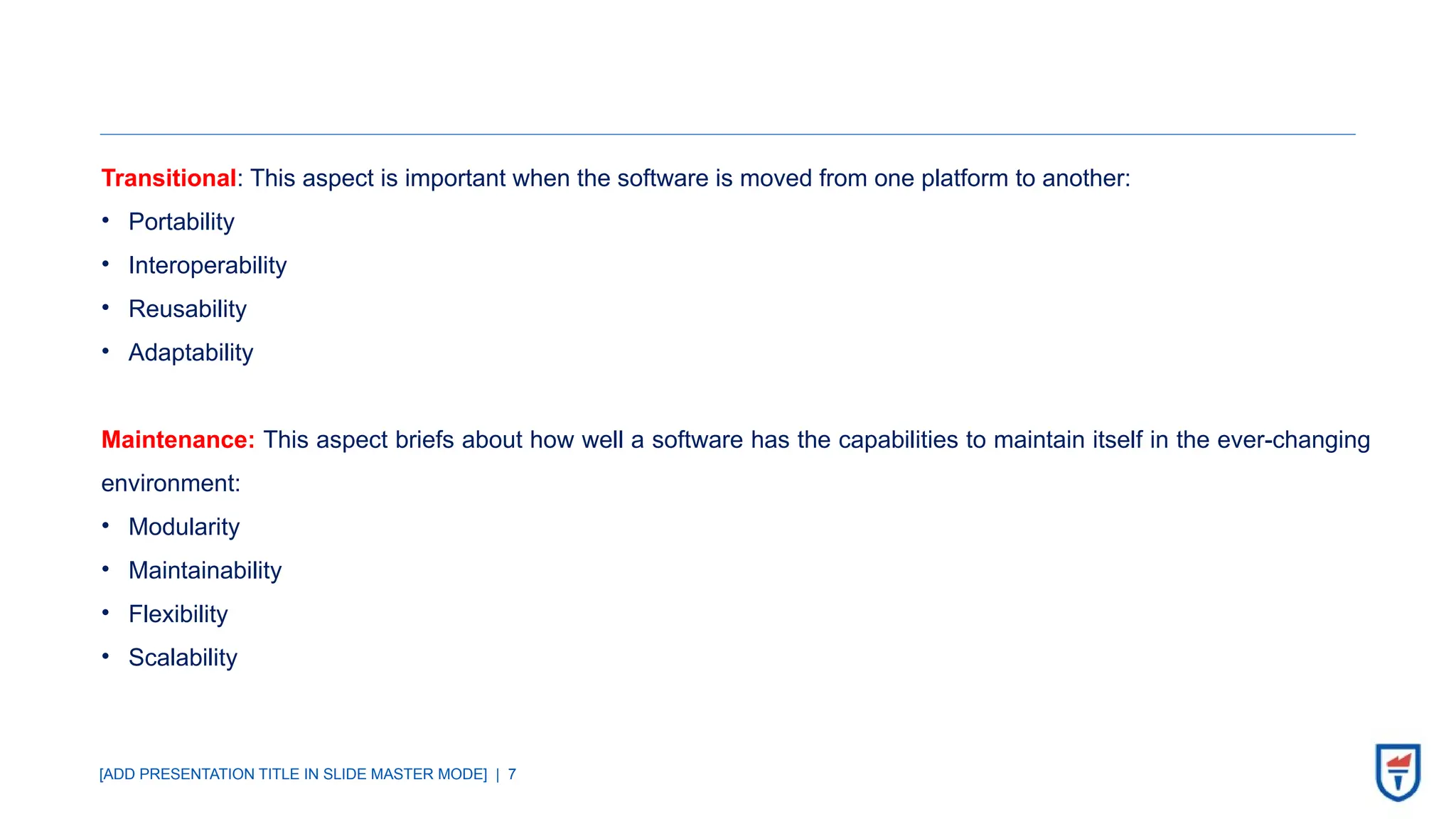
Task: Click the red Maintenance heading
Action: (178, 440)
